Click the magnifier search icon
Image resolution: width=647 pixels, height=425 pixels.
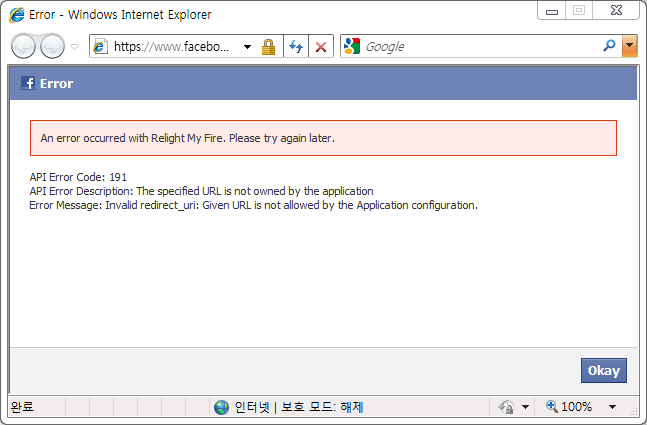[609, 46]
